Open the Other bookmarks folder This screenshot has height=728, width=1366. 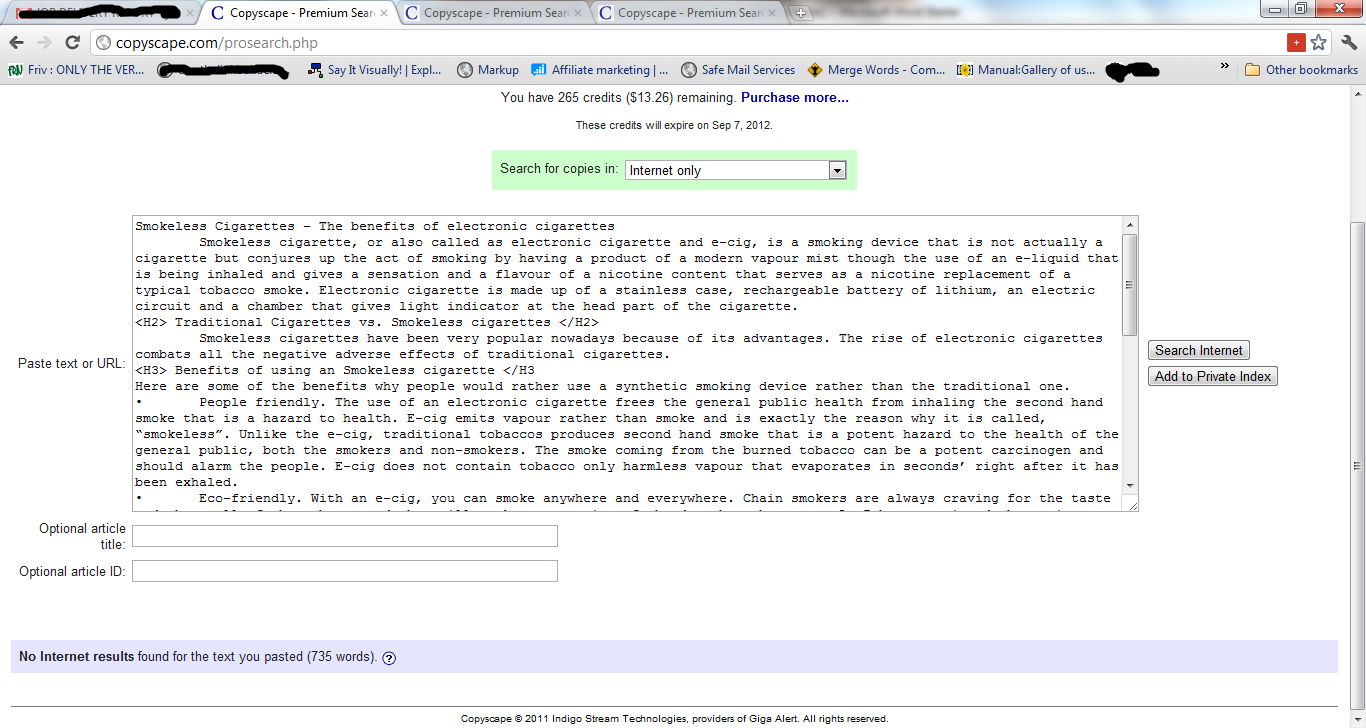click(1301, 70)
